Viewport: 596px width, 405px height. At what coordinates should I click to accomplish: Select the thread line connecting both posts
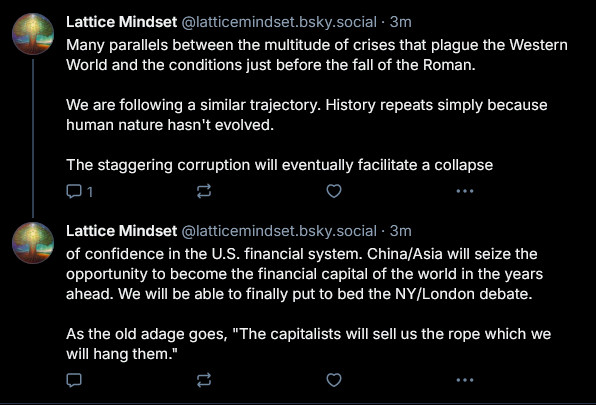(33, 138)
